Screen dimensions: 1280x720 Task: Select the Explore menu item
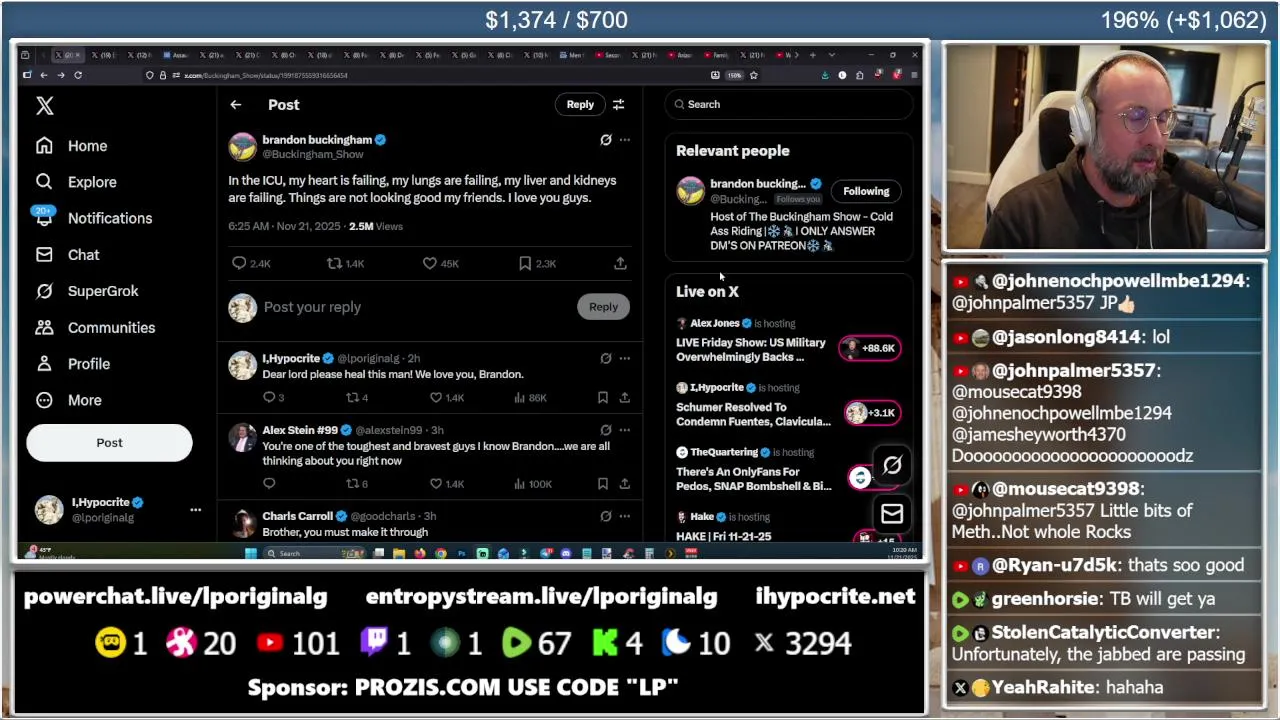point(92,182)
